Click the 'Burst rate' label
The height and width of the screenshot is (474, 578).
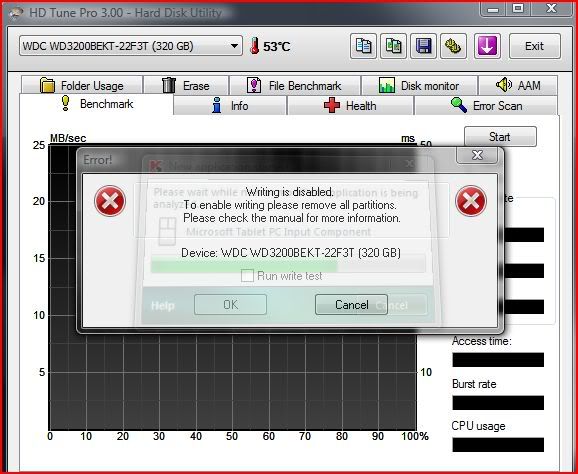point(474,384)
